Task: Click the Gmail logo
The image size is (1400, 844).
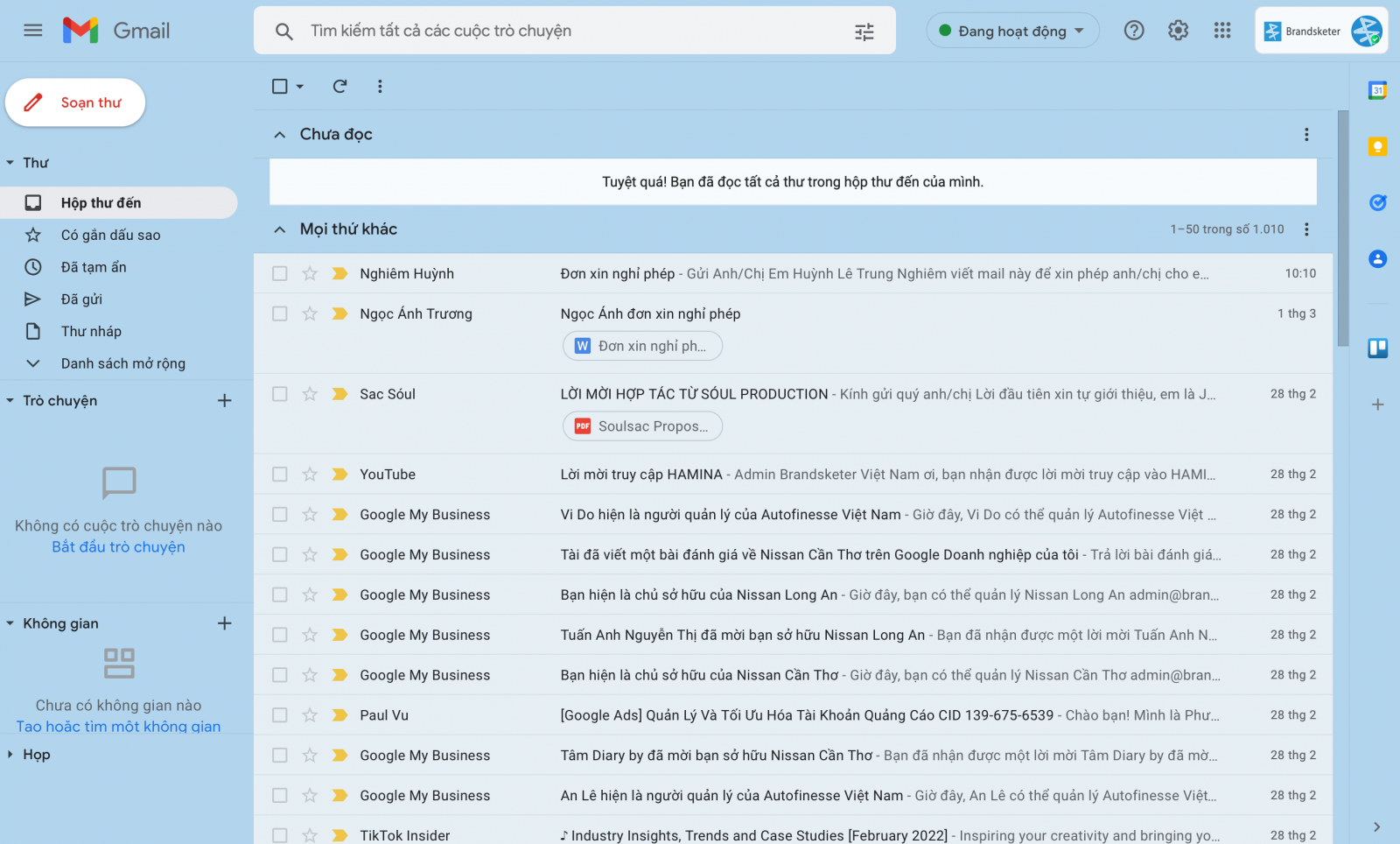Action: point(116,31)
